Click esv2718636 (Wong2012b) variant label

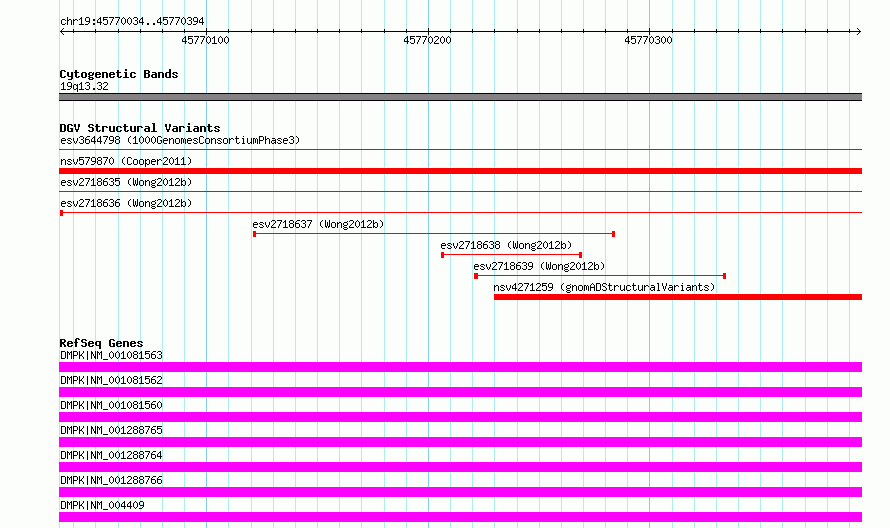pyautogui.click(x=126, y=203)
